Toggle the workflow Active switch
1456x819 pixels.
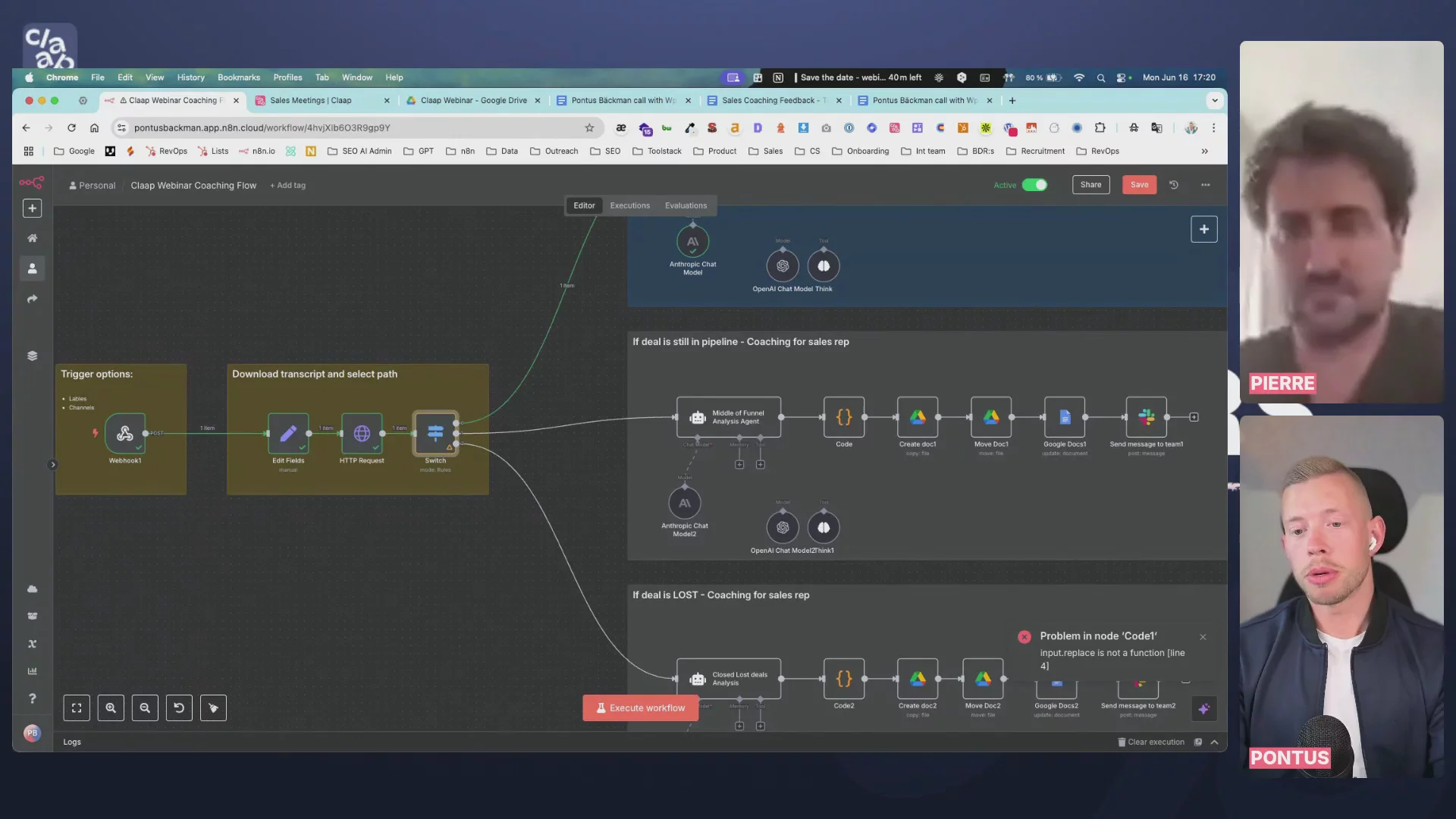click(x=1034, y=185)
